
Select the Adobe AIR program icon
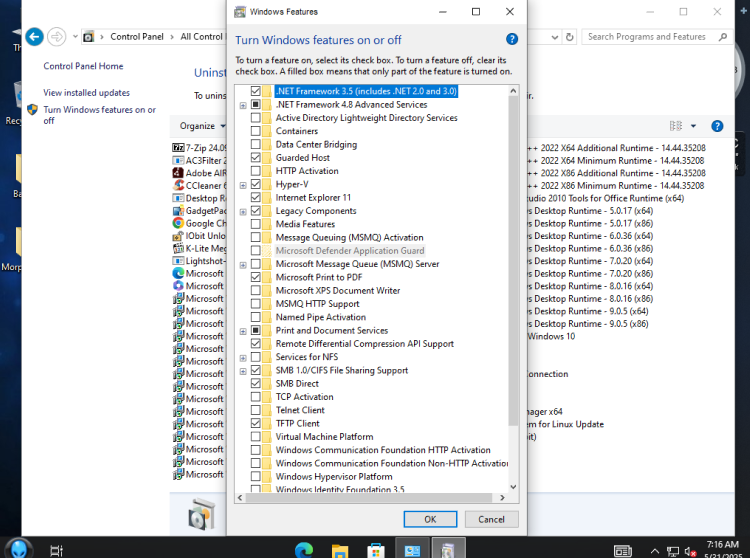coord(178,173)
